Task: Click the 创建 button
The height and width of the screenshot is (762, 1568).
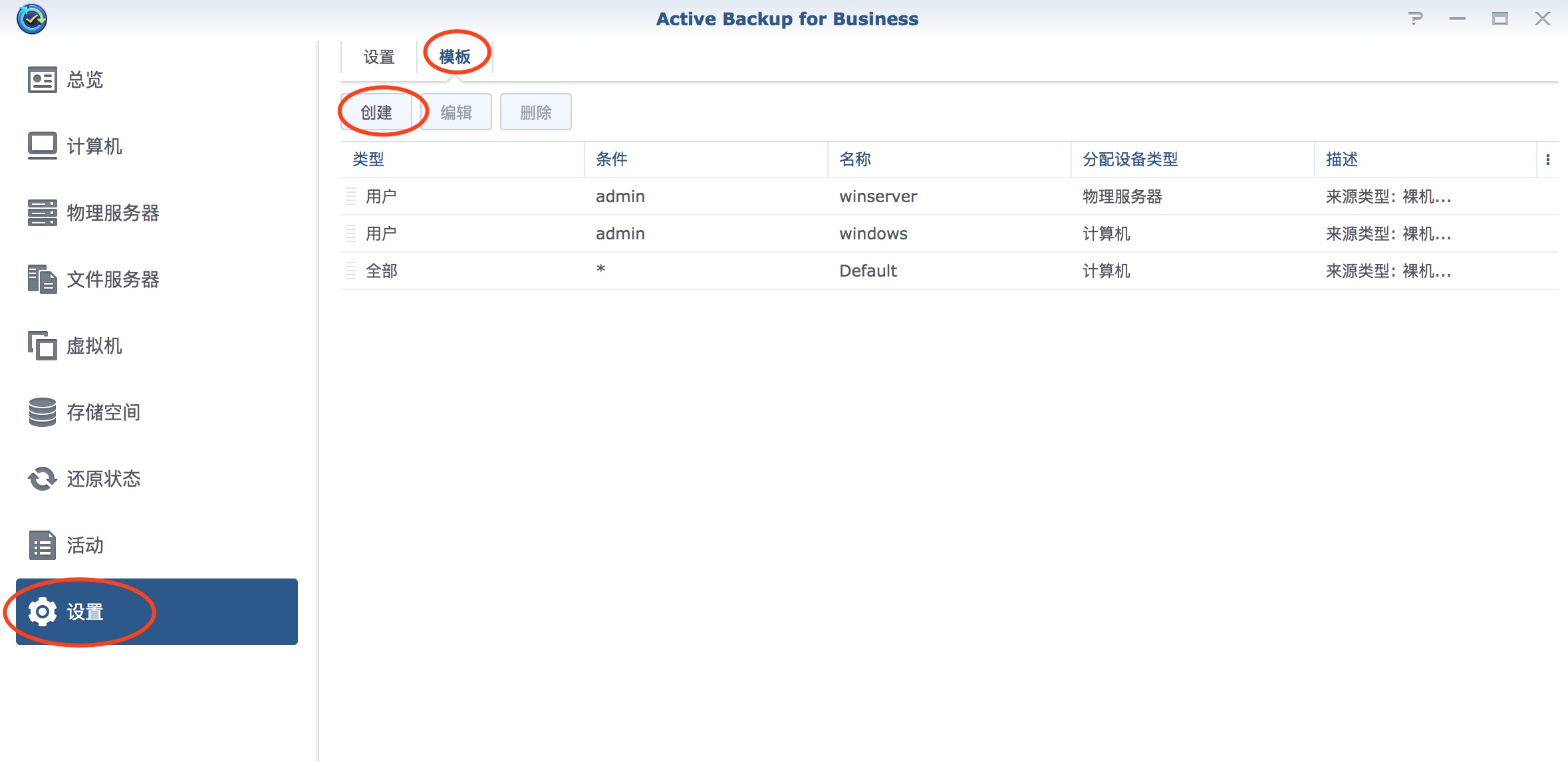Action: click(x=376, y=112)
